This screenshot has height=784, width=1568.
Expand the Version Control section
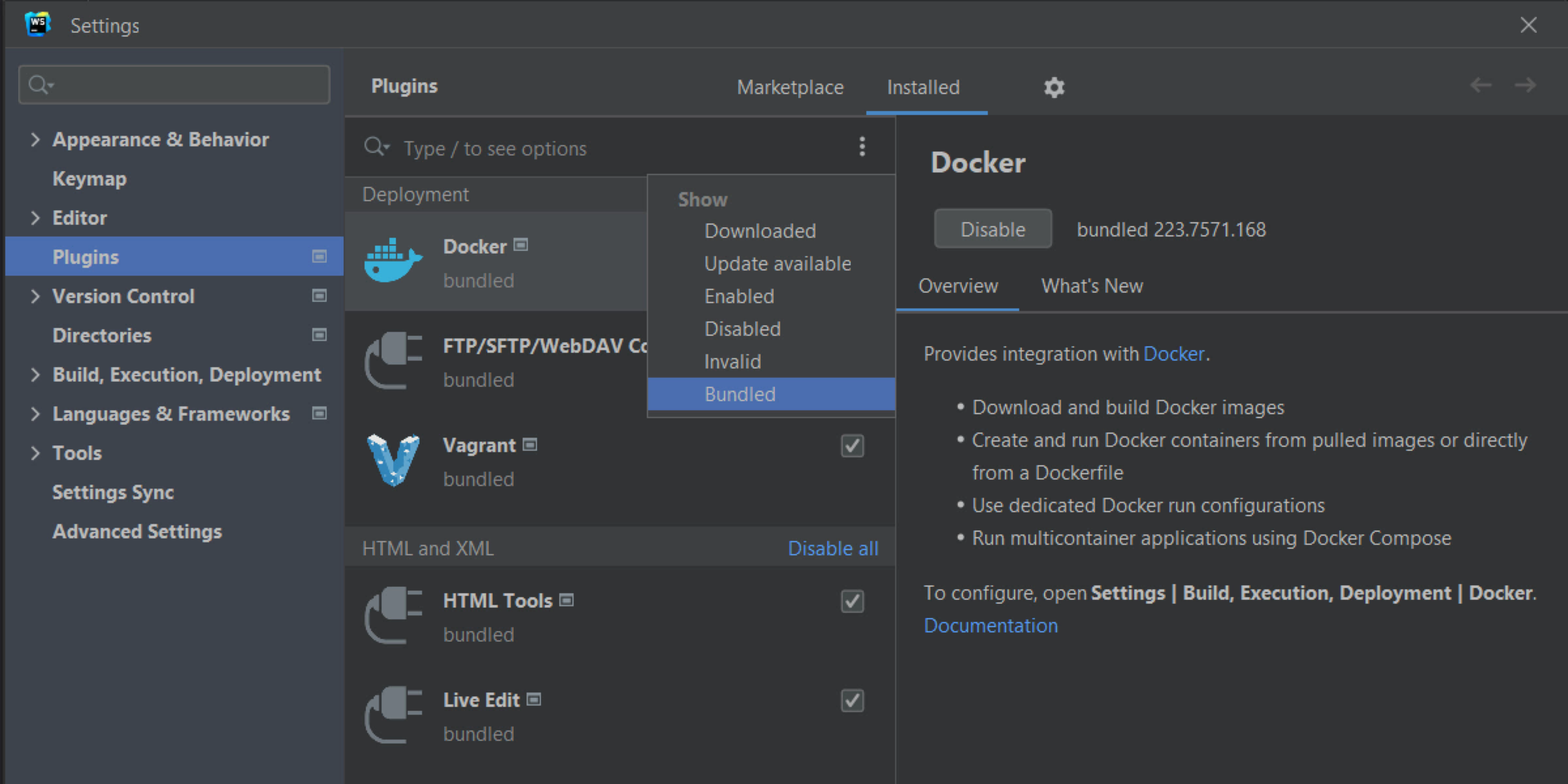35,297
